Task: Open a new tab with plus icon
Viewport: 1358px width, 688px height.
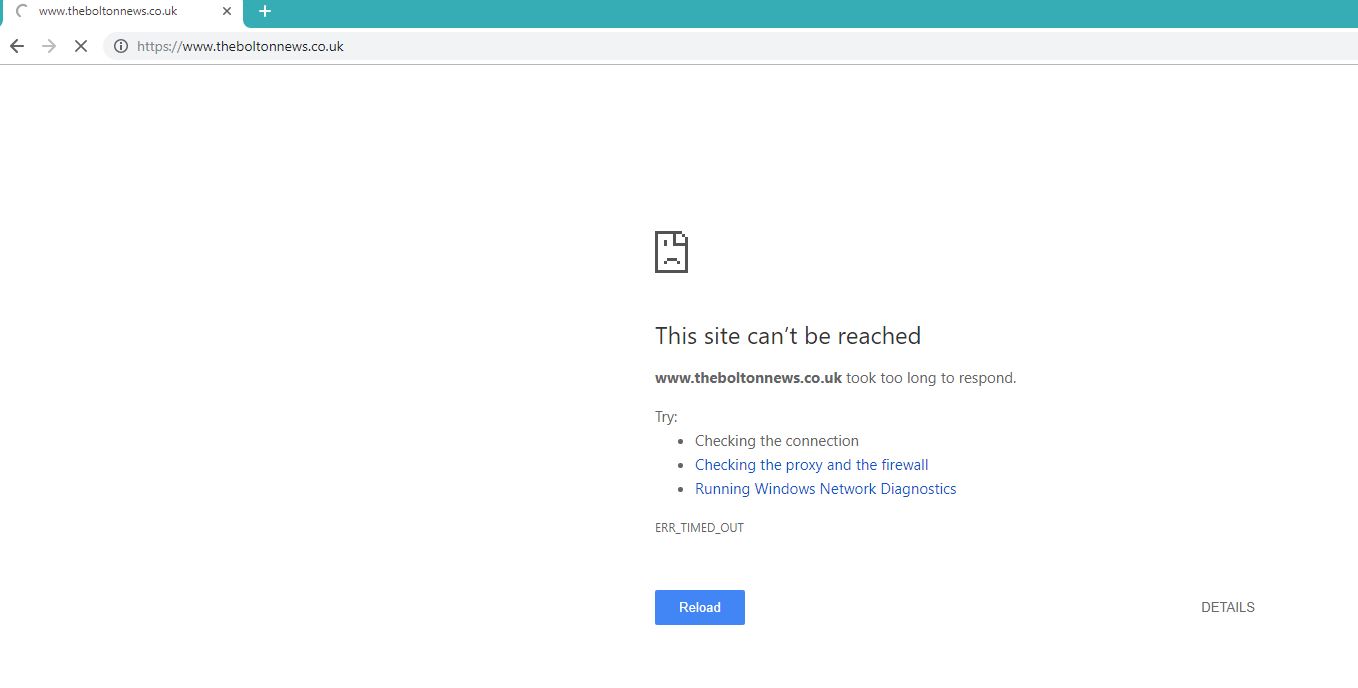Action: click(265, 11)
